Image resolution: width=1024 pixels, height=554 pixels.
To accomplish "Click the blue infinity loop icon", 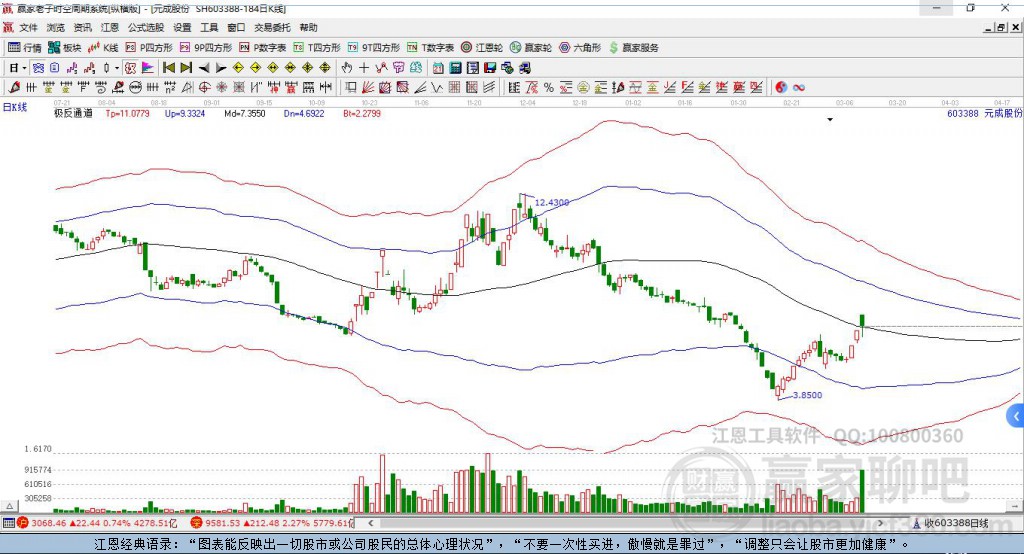I will click(x=799, y=87).
